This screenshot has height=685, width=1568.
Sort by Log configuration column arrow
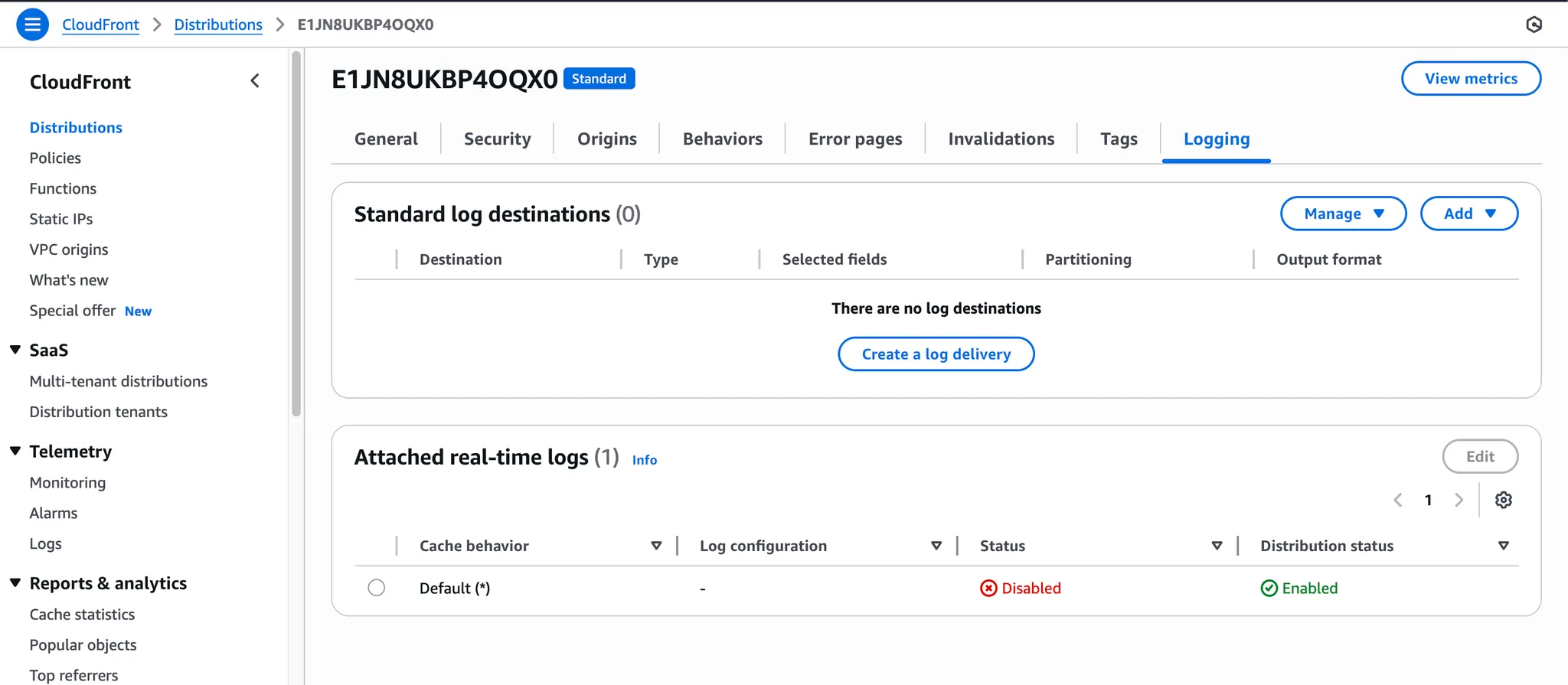(936, 546)
